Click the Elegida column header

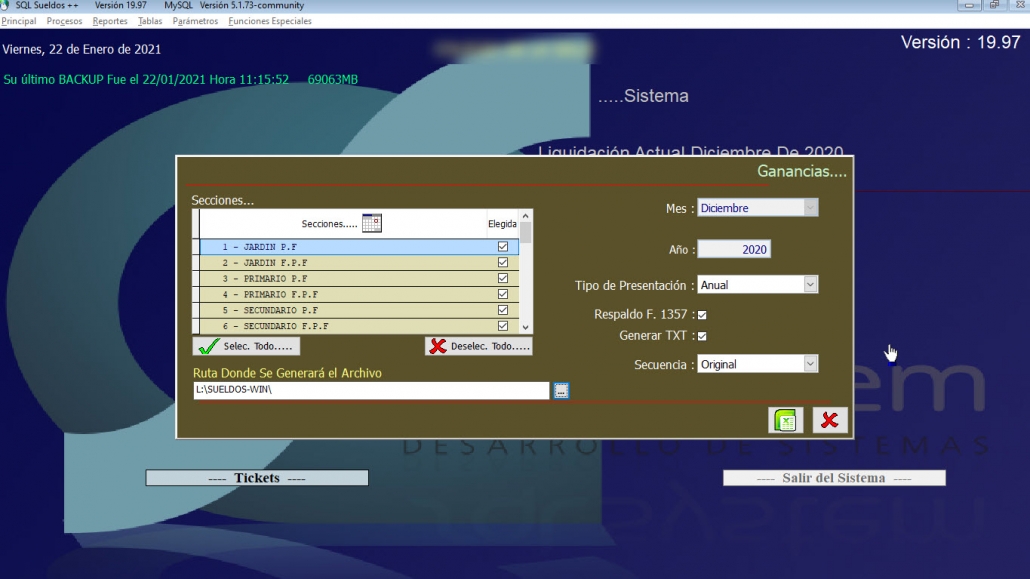503,224
